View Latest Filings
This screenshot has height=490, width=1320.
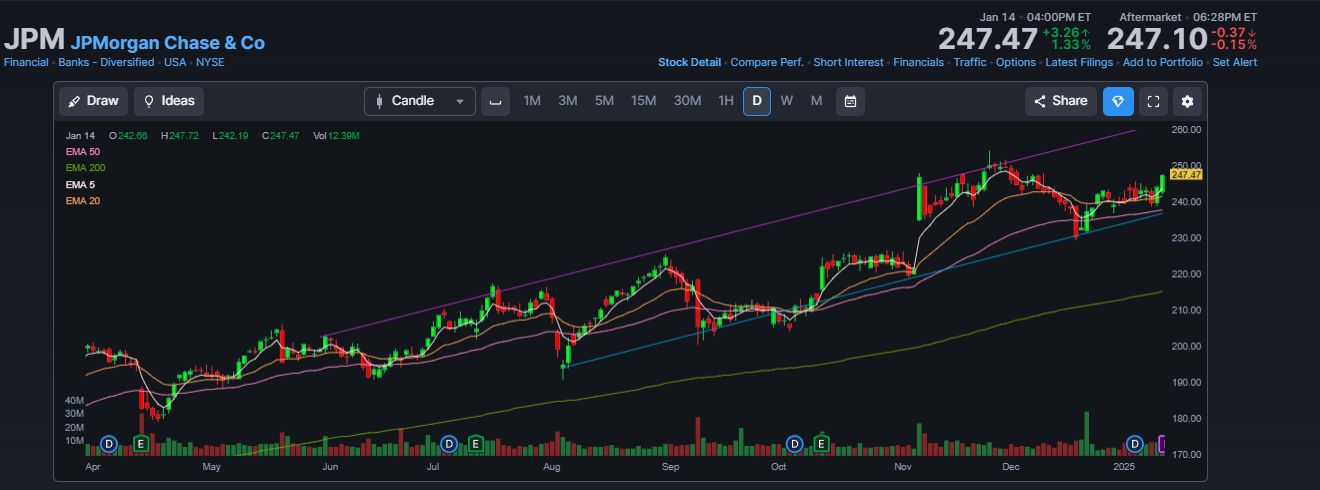pyautogui.click(x=1079, y=62)
